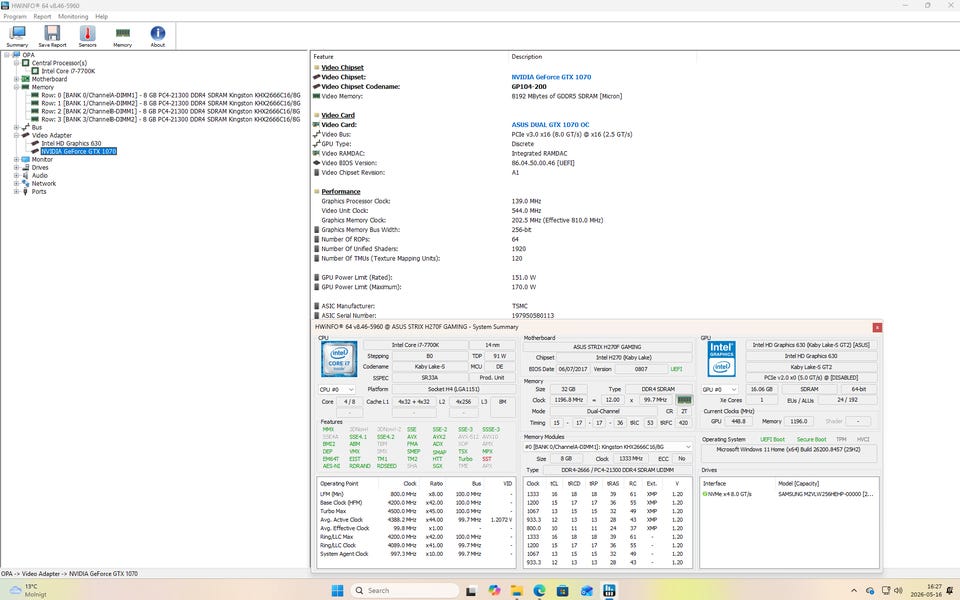Viewport: 960px width, 600px height.
Task: Open the CPU #0 dropdown
Action: pyautogui.click(x=337, y=389)
